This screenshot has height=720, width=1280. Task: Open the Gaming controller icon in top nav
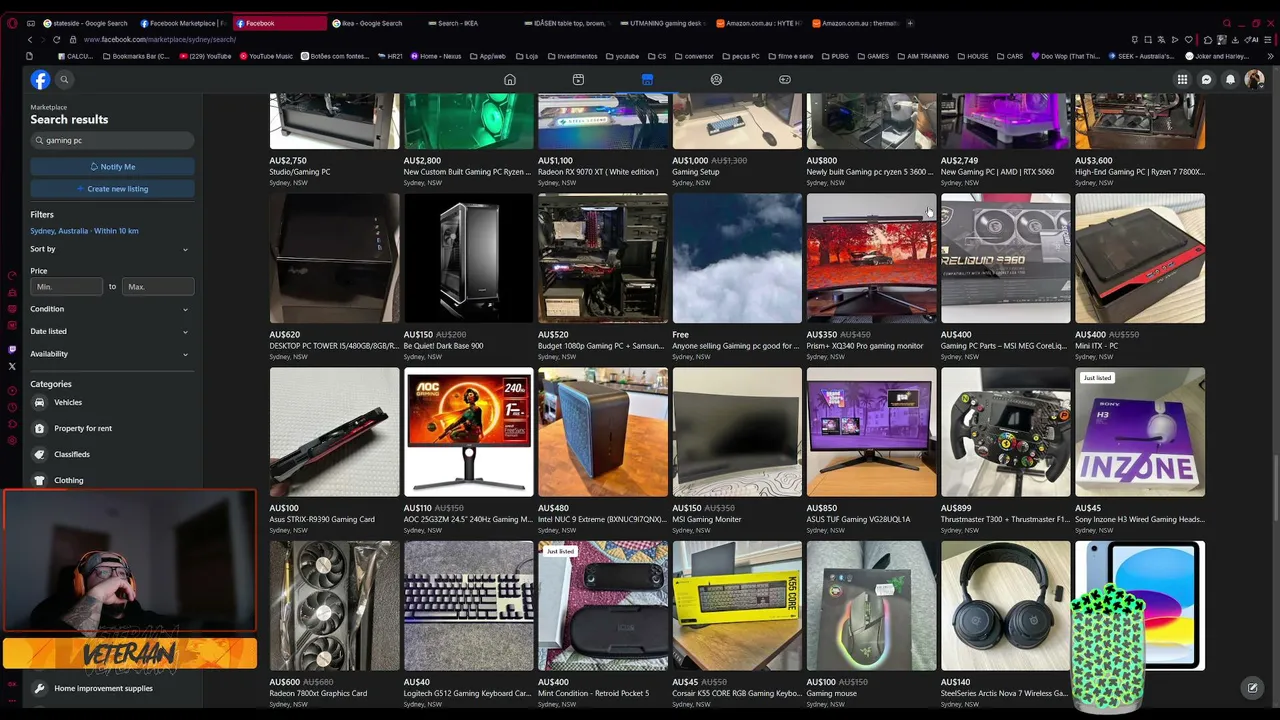tap(785, 80)
